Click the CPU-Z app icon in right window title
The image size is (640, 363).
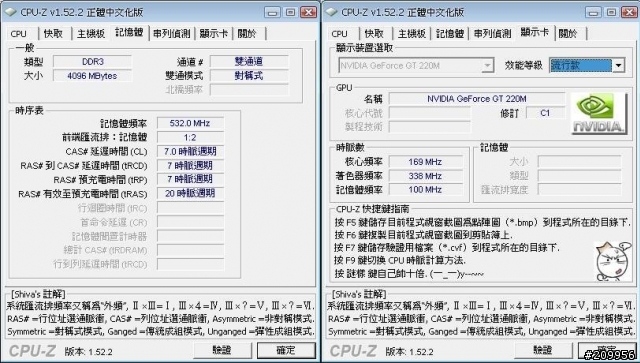click(x=331, y=12)
